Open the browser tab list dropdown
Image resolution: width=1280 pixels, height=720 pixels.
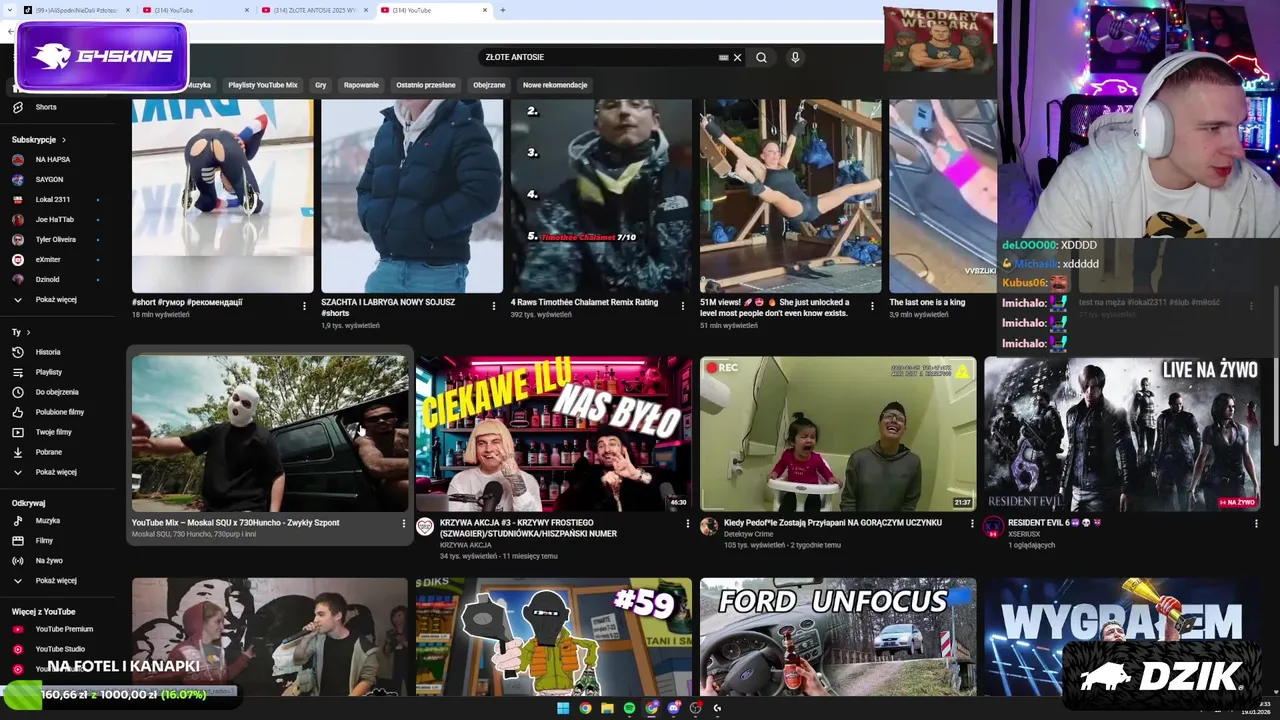11,10
